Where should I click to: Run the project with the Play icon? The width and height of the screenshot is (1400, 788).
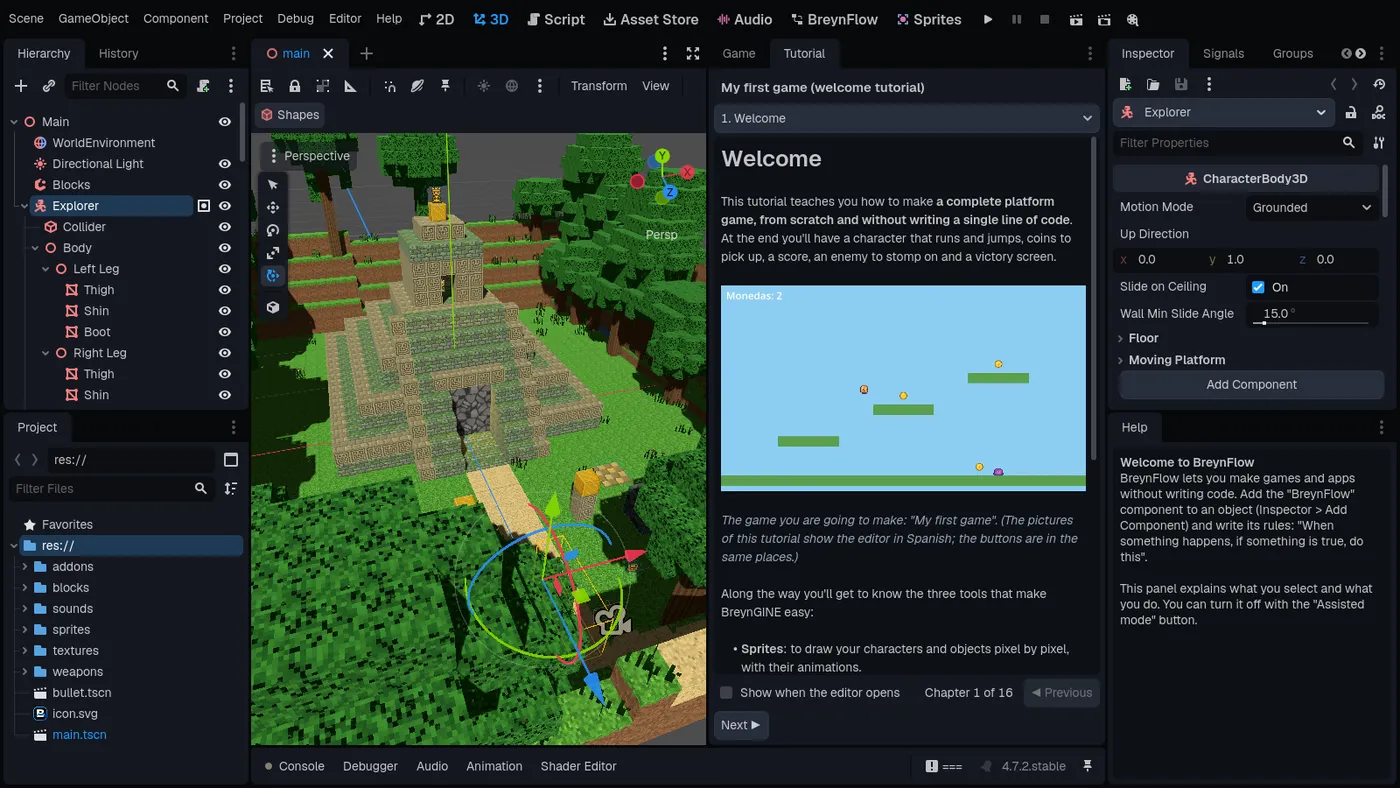[988, 19]
